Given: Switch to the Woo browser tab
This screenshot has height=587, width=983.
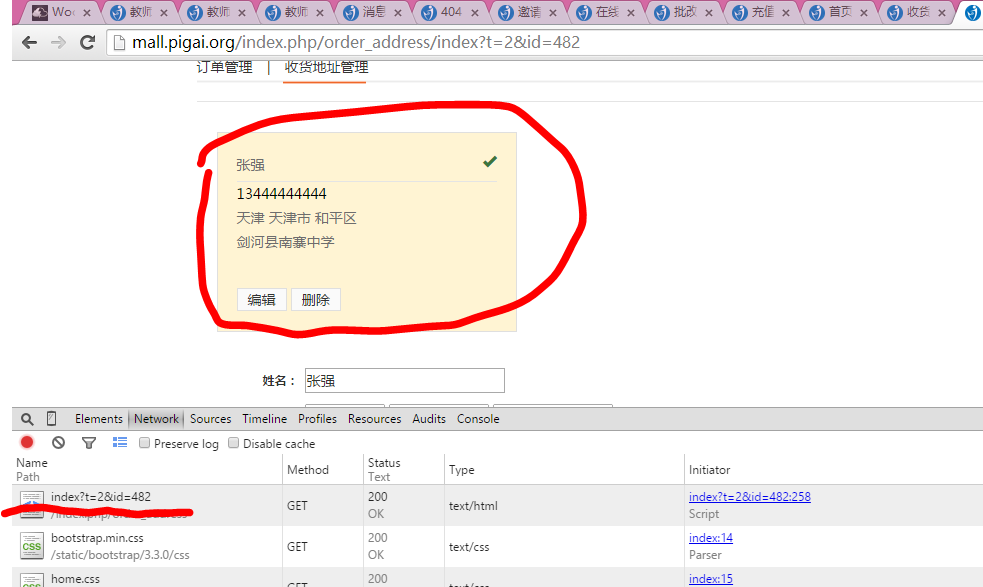Looking at the screenshot, I should 61,12.
